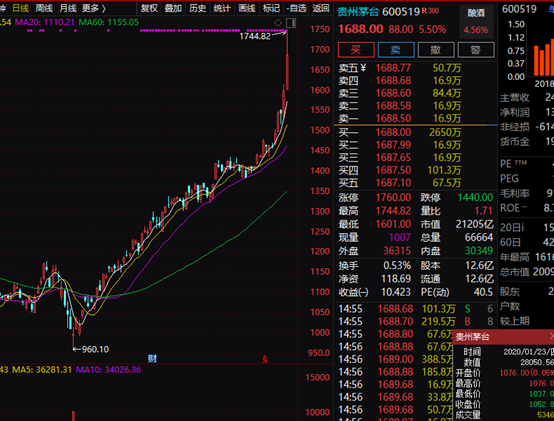Click the 960.10 low price annotation
This screenshot has height=421, width=554.
95,349
